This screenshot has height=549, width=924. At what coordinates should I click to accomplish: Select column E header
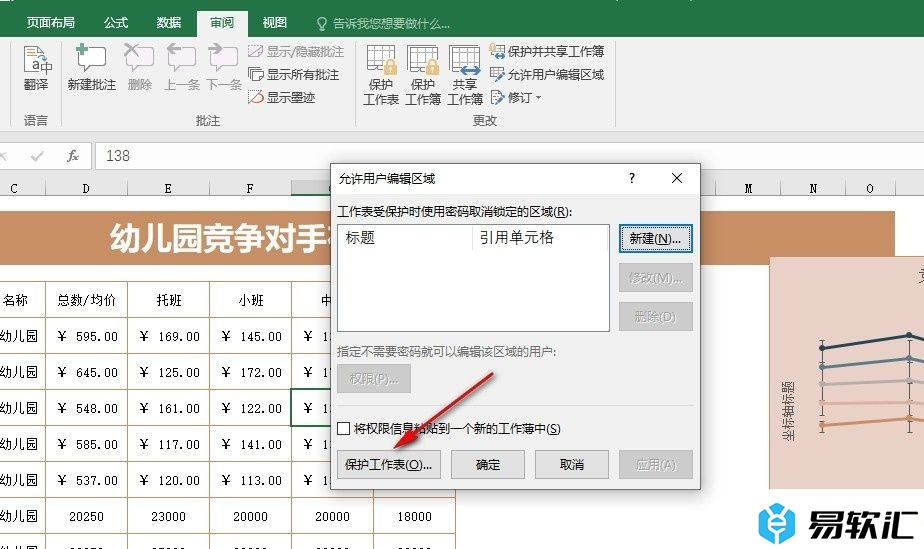[168, 188]
